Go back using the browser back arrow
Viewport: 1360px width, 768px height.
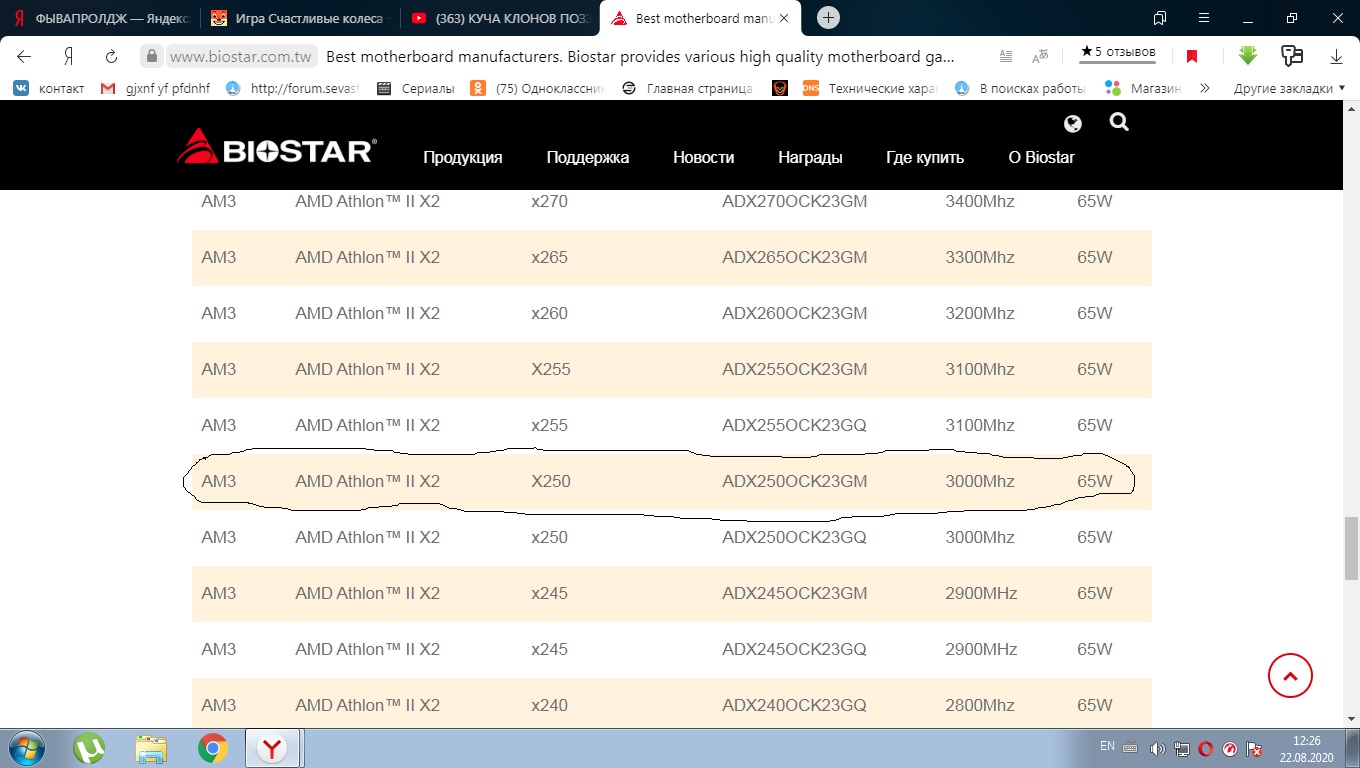pos(24,56)
